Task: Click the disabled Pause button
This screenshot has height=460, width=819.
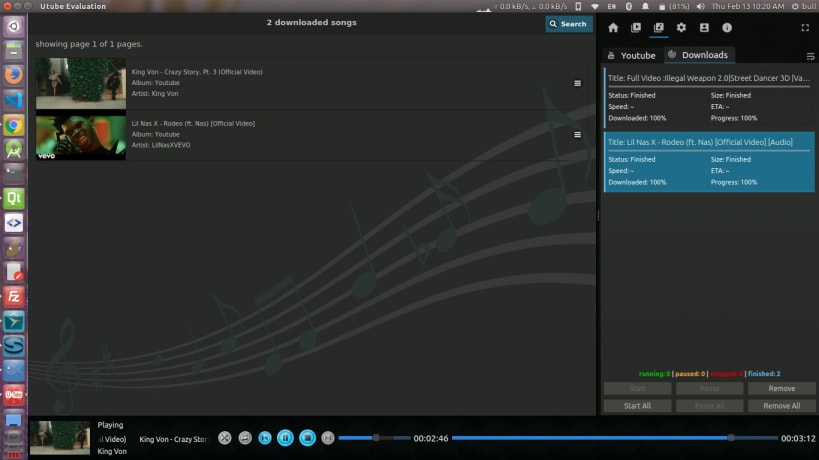Action: tap(709, 388)
